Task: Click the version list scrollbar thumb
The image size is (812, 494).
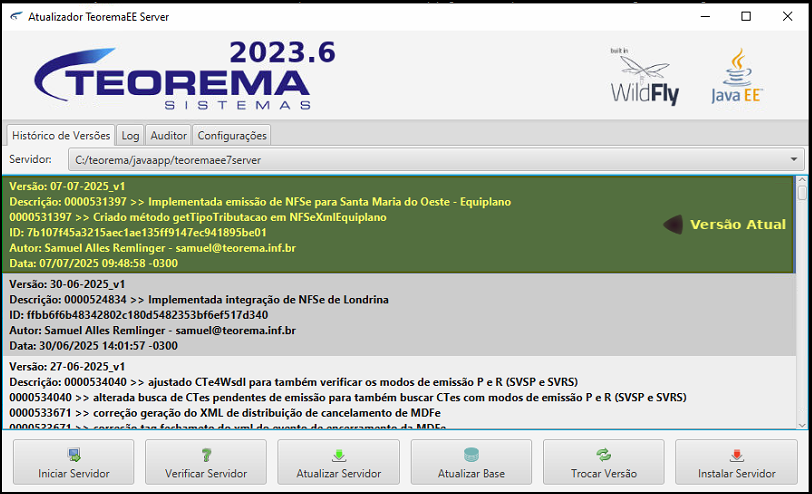Action: tap(802, 193)
